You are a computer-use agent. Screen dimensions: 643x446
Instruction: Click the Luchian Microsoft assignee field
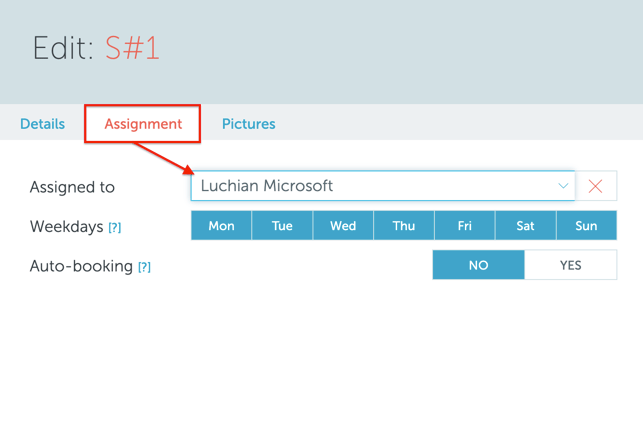point(383,186)
